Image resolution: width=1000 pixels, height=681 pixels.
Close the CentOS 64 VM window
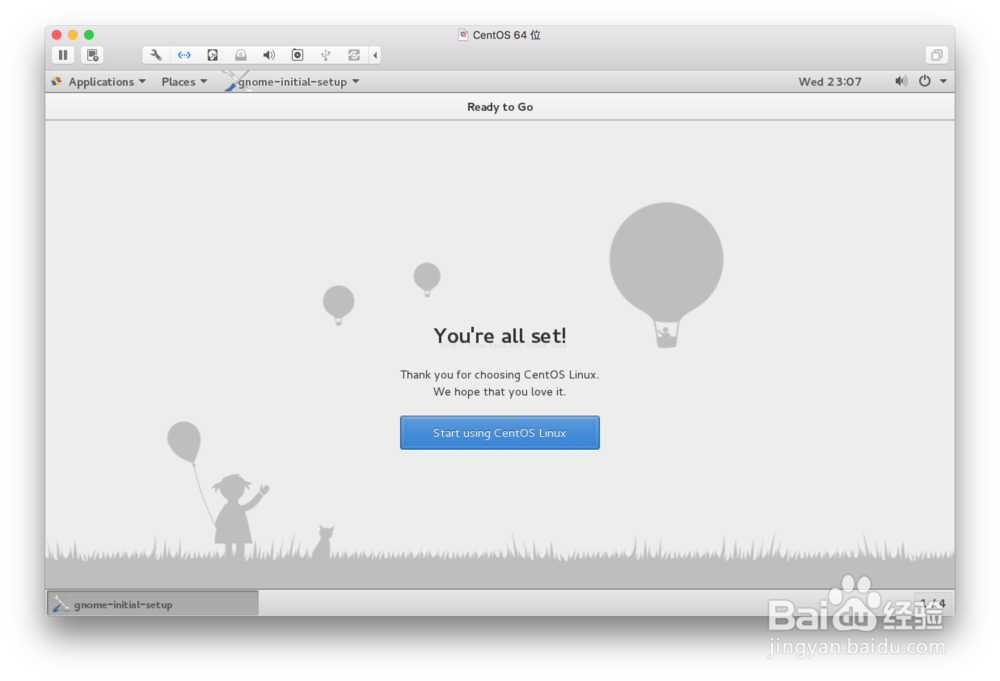point(57,34)
